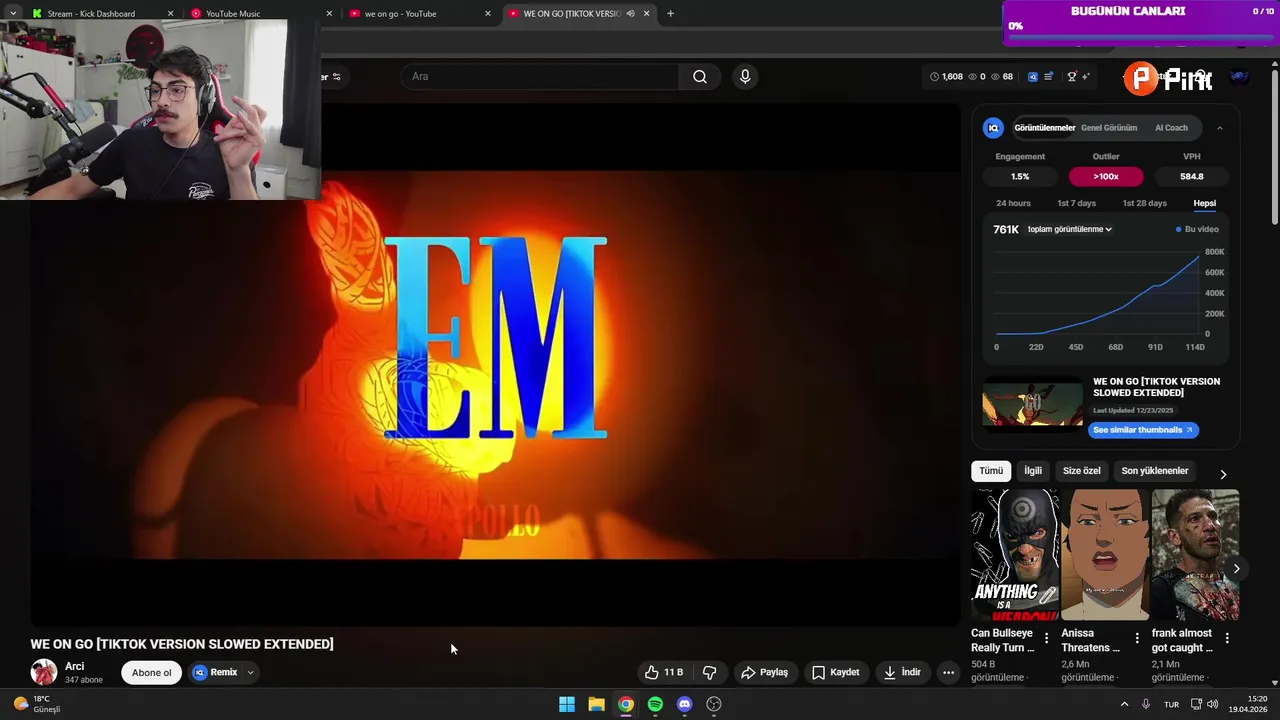Viewport: 1280px width, 720px height.
Task: Select the 24 hours range
Action: (x=1013, y=203)
